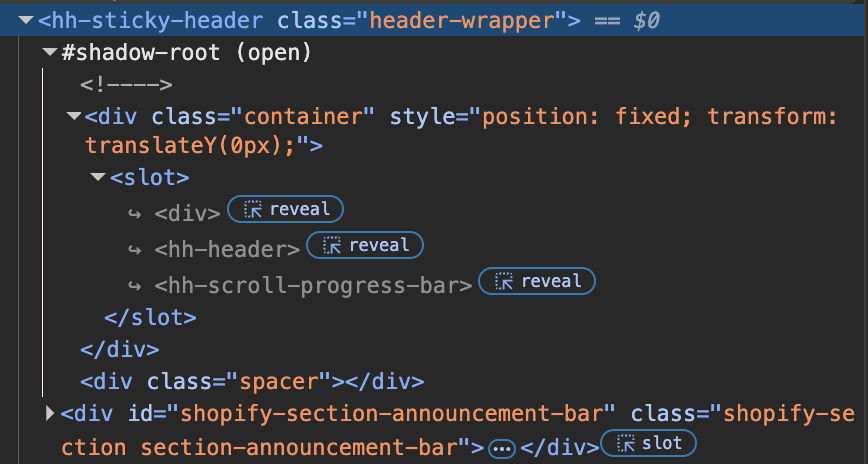
Task: Select the empty comment node
Action: point(126,85)
